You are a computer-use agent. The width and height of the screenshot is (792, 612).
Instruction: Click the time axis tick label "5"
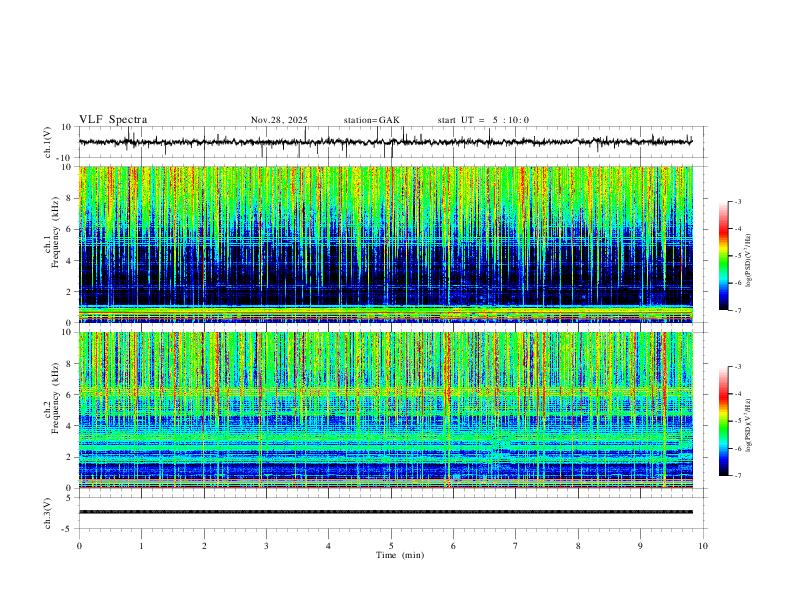[391, 546]
